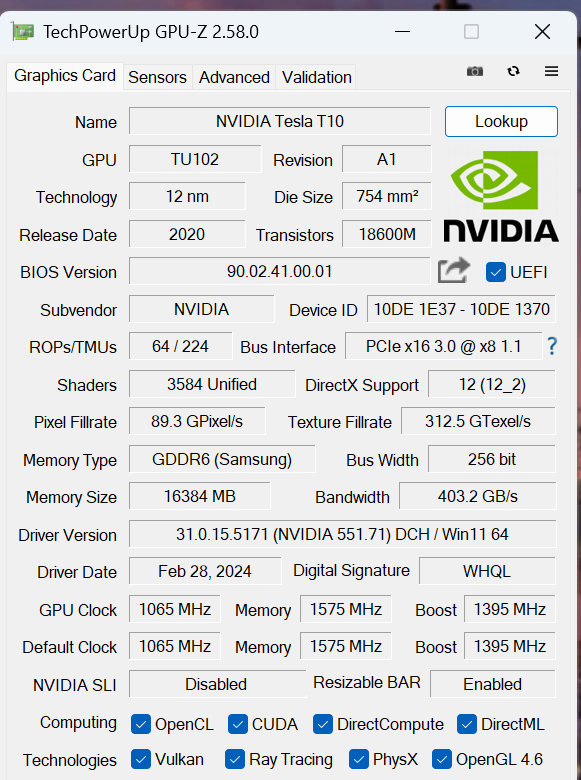Click the Bus Interface question mark icon
Viewport: 581px width, 780px height.
click(x=552, y=346)
